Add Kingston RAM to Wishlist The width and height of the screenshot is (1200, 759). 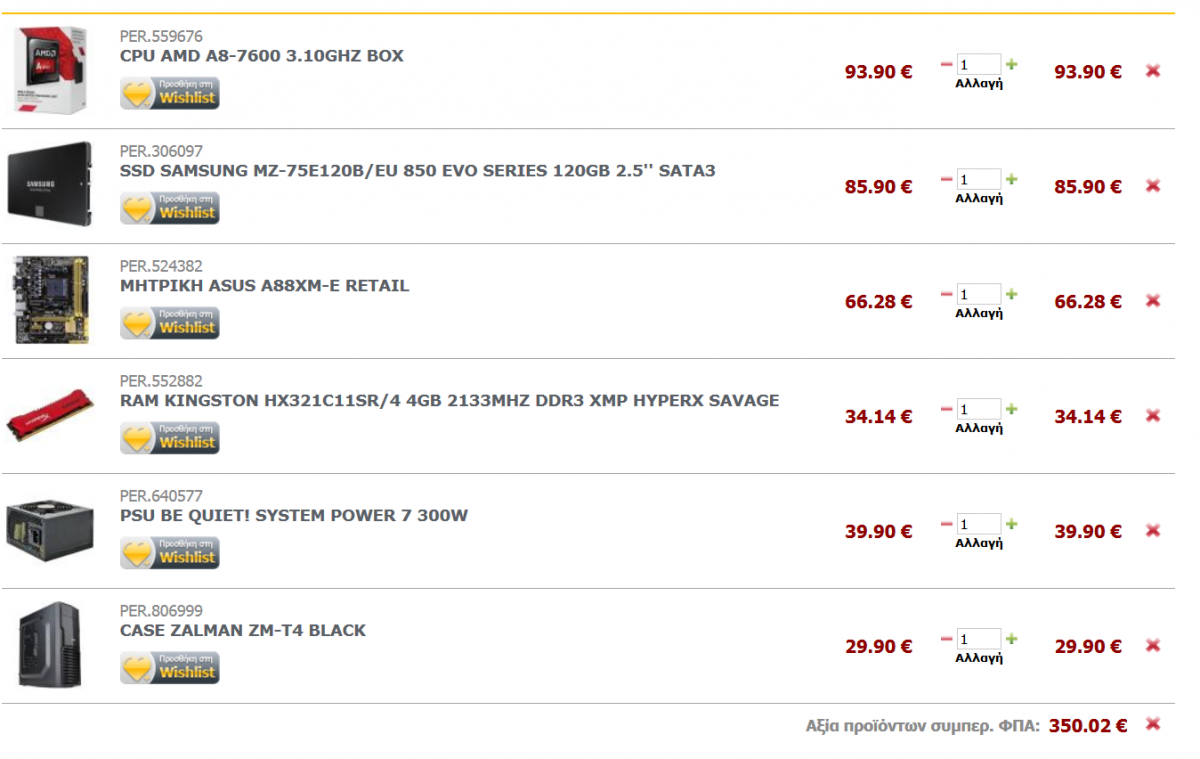(170, 438)
